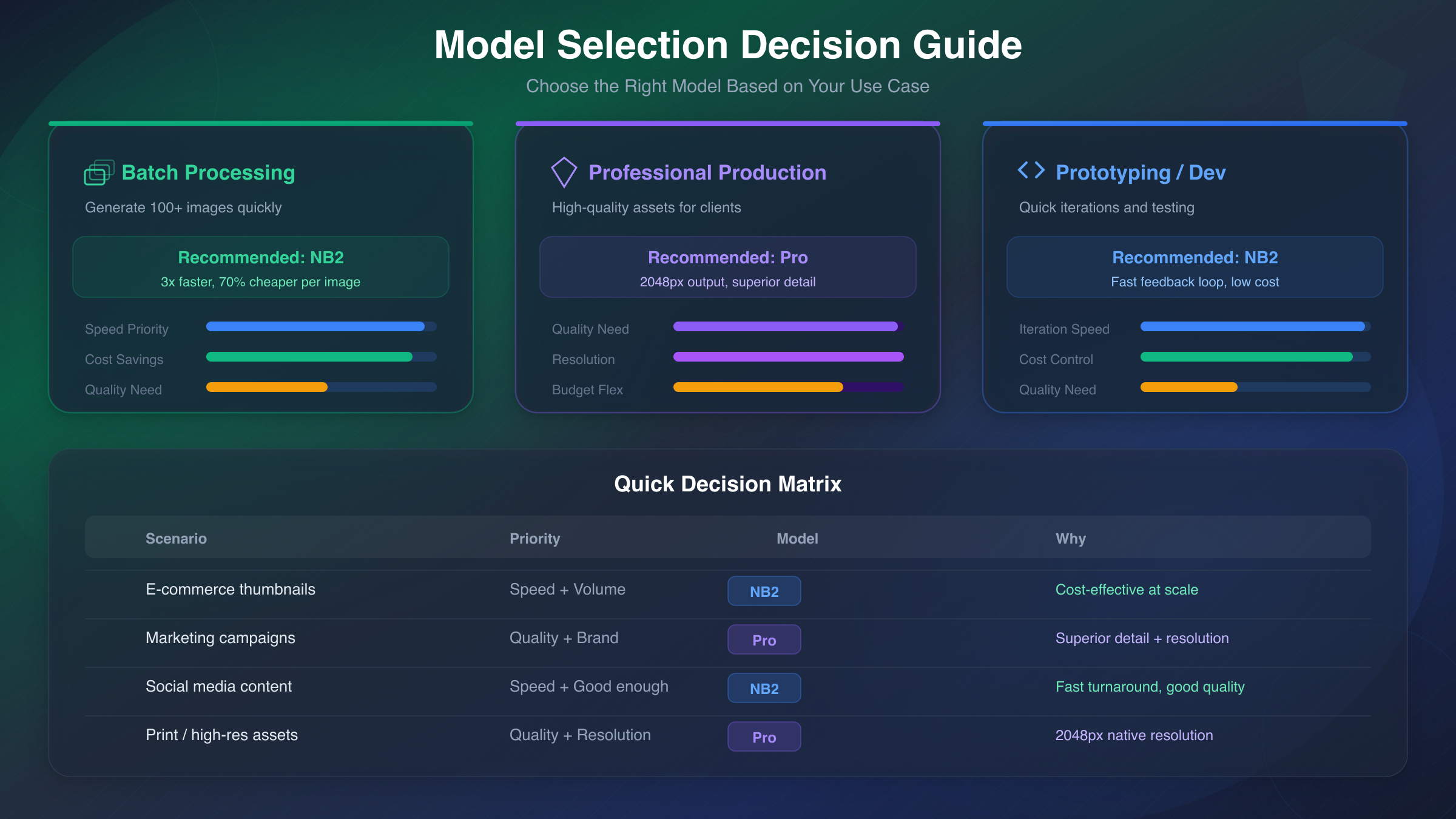Click the Cost Savings progress bar
1456x819 pixels.
tap(321, 357)
